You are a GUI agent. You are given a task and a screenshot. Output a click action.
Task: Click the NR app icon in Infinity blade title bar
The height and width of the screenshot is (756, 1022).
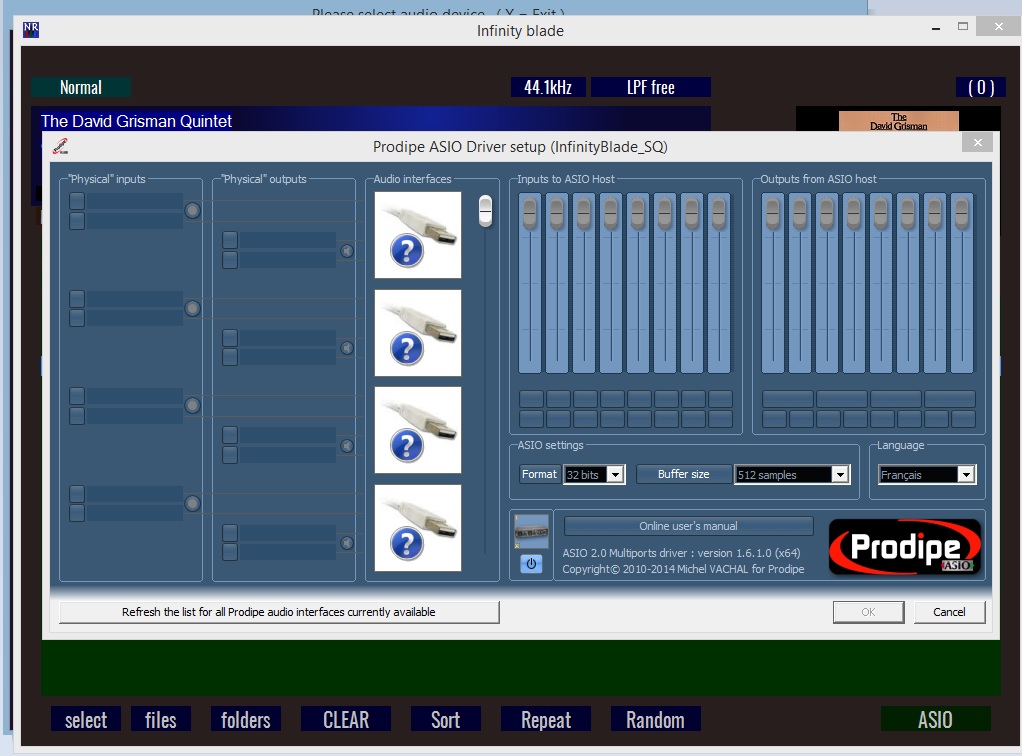pyautogui.click(x=31, y=30)
